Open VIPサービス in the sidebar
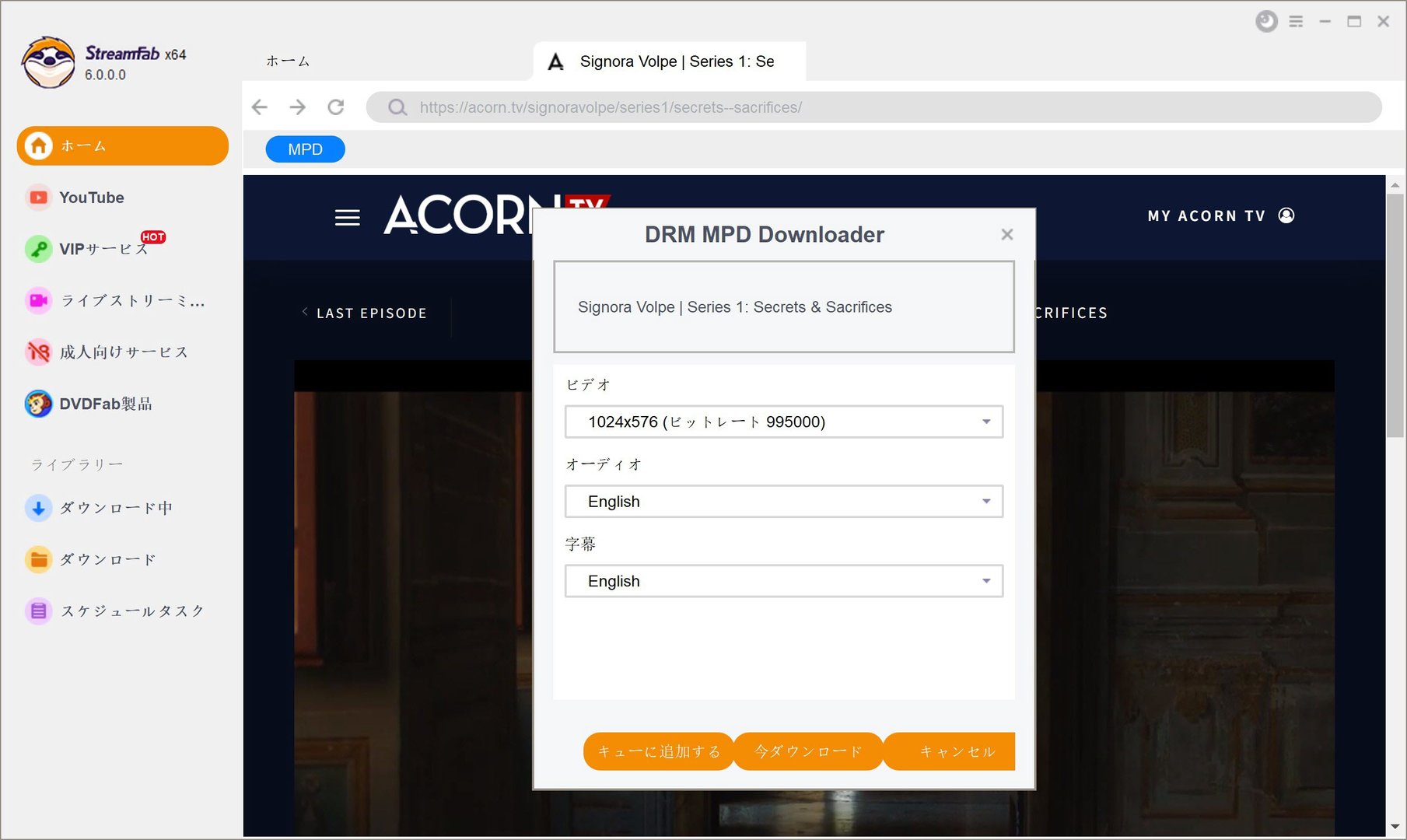Viewport: 1407px width, 840px height. click(103, 249)
